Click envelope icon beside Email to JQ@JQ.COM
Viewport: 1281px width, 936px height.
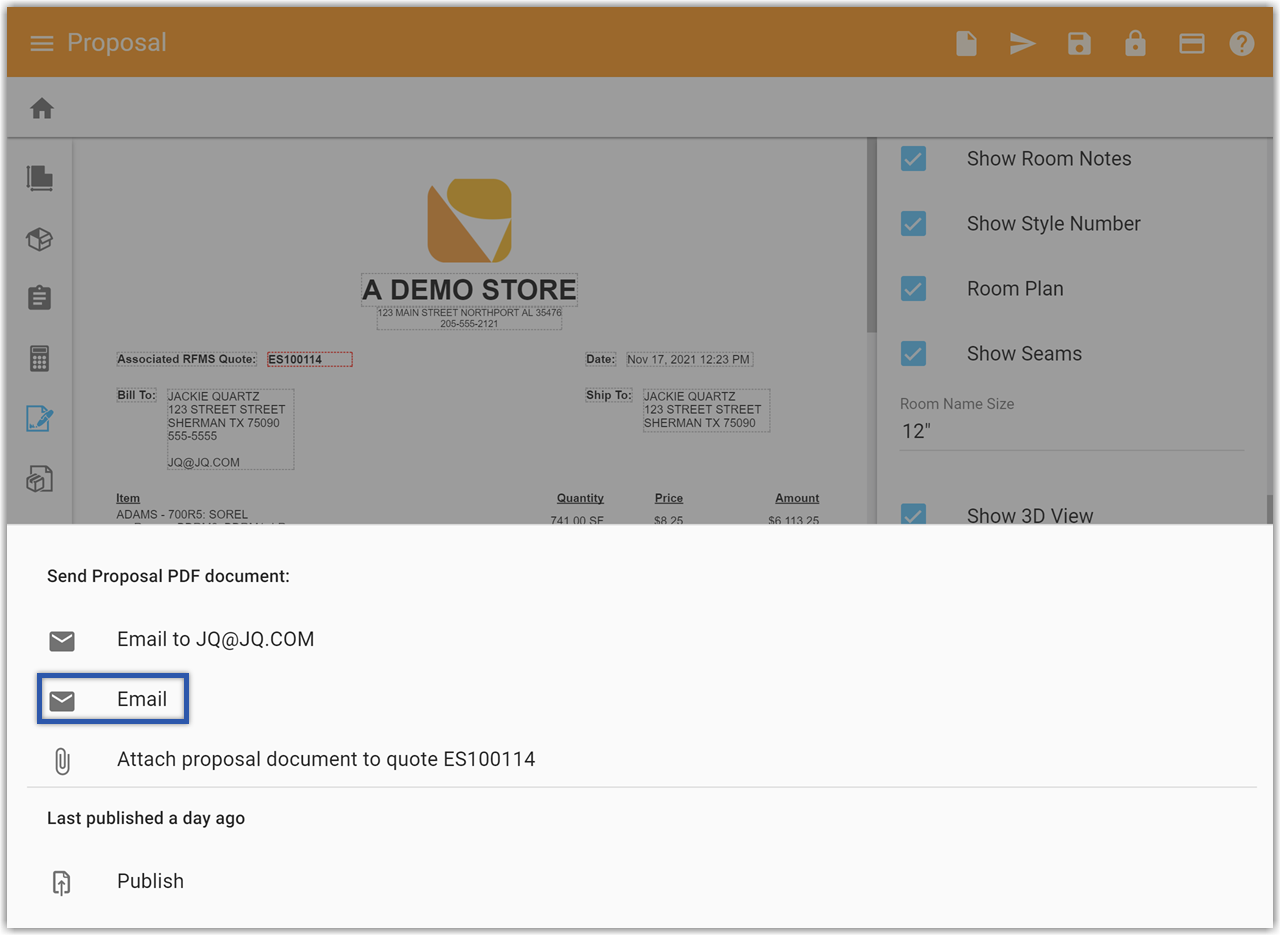click(62, 640)
